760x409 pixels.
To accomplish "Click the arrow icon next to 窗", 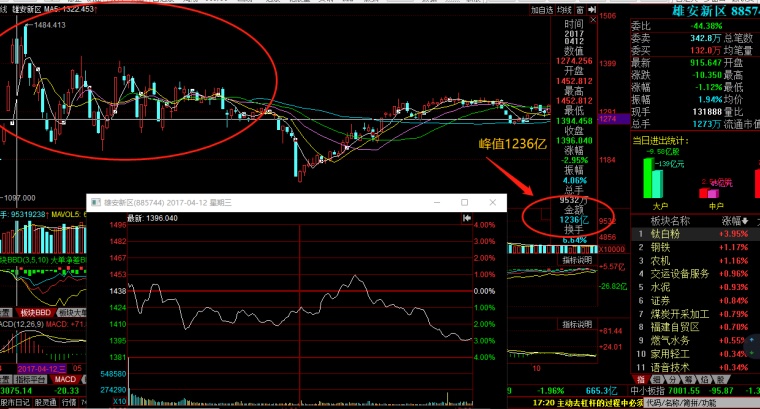I will coord(592,10).
